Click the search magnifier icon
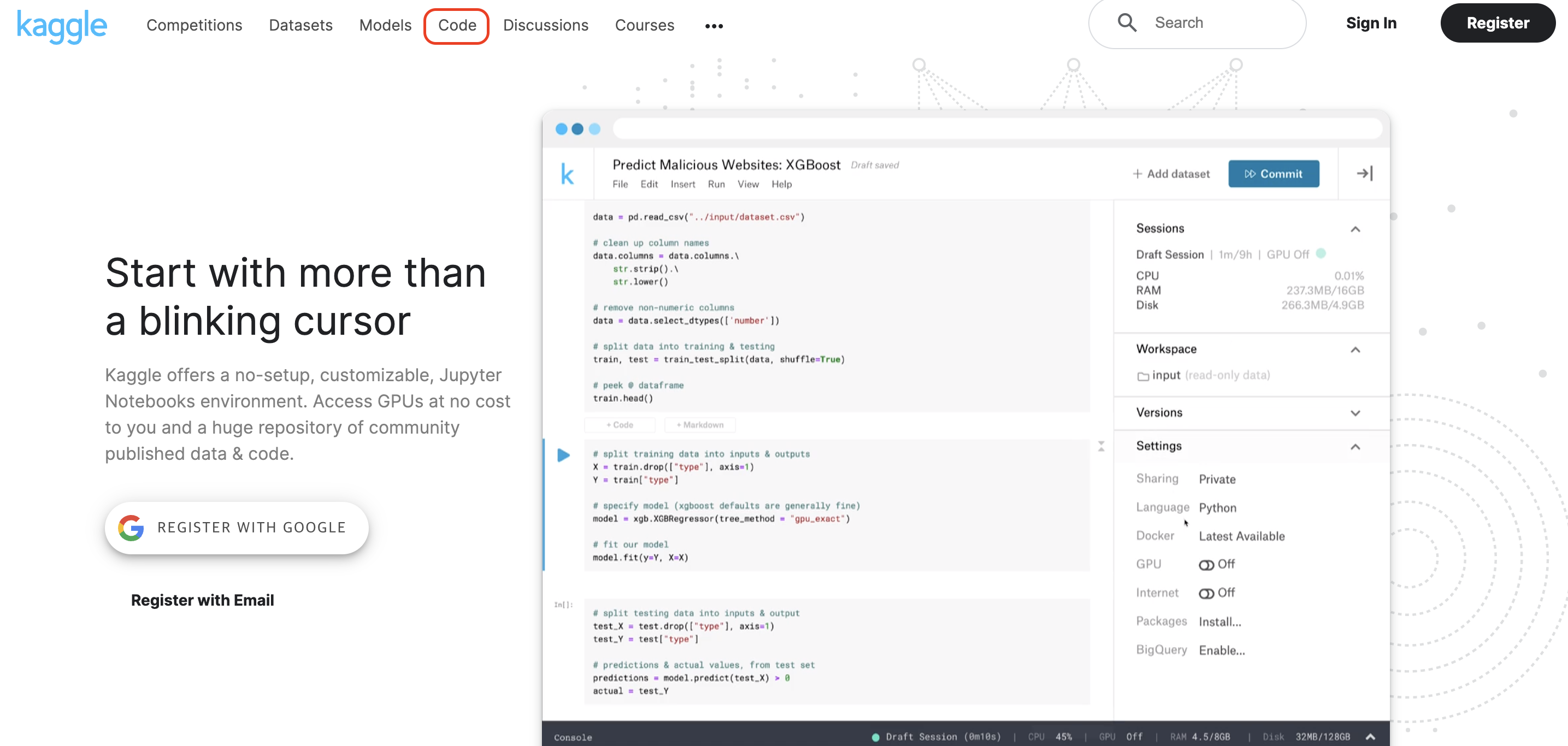The width and height of the screenshot is (1568, 746). coord(1127,23)
